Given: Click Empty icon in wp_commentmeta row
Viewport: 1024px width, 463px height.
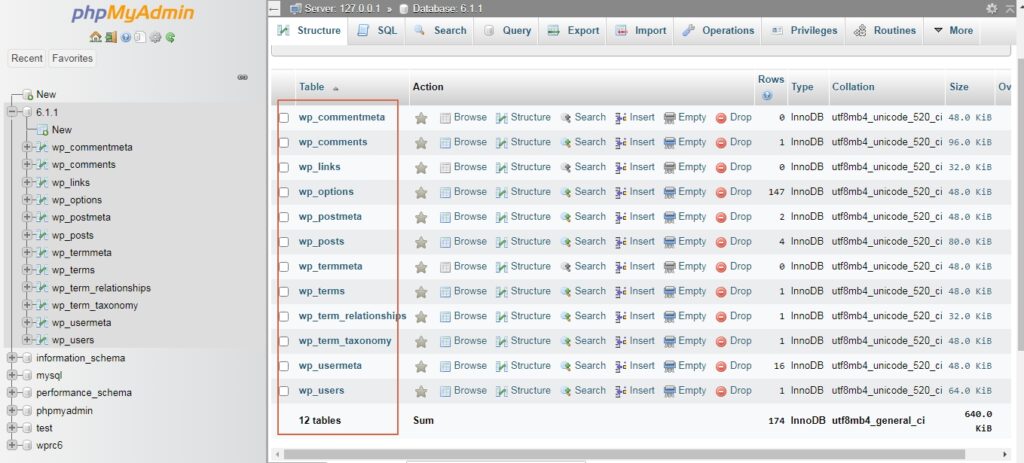Looking at the screenshot, I should [x=669, y=118].
